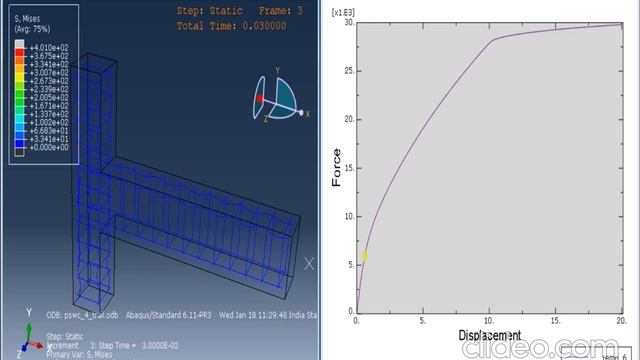Click the 'Abaqus/Standard 6.11-PR3' text

tap(168, 316)
